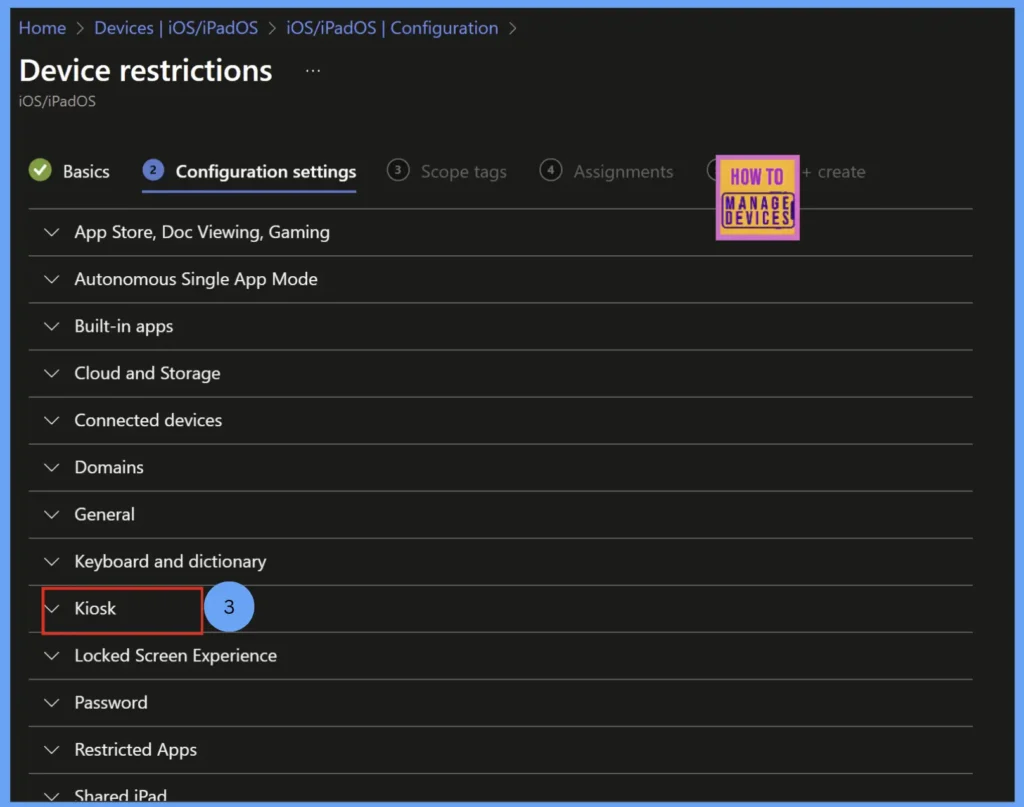This screenshot has height=807, width=1024.
Task: Select the Configuration settings tab
Action: pos(266,172)
